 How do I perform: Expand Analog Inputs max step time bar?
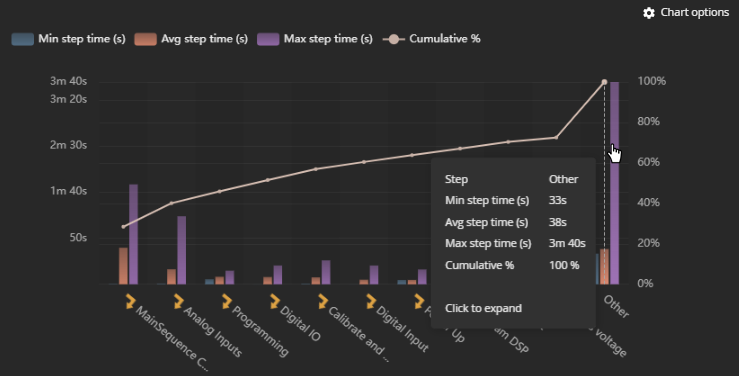click(x=181, y=250)
